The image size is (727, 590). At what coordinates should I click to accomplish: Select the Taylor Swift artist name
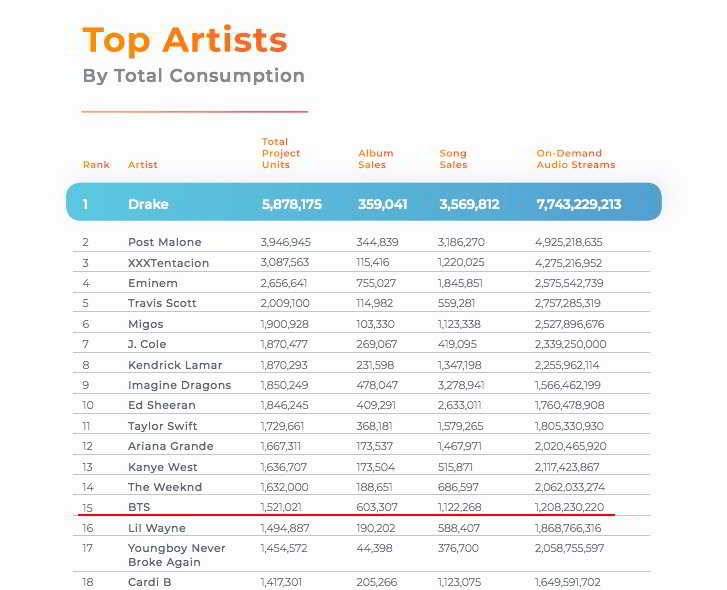162,426
